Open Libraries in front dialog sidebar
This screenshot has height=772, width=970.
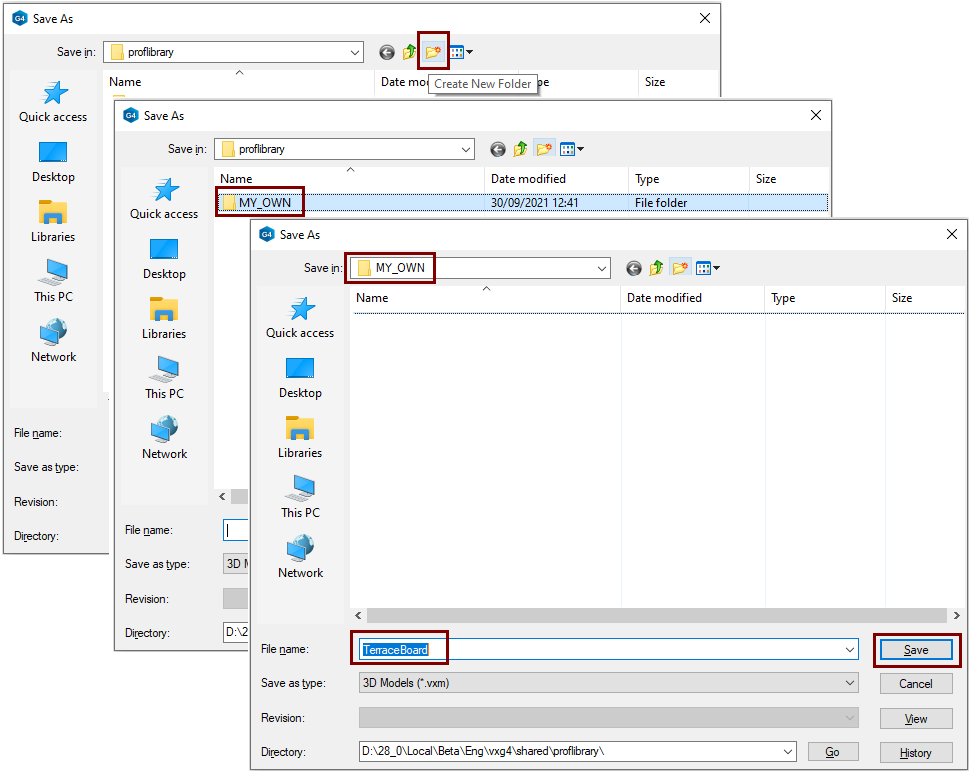[x=300, y=437]
